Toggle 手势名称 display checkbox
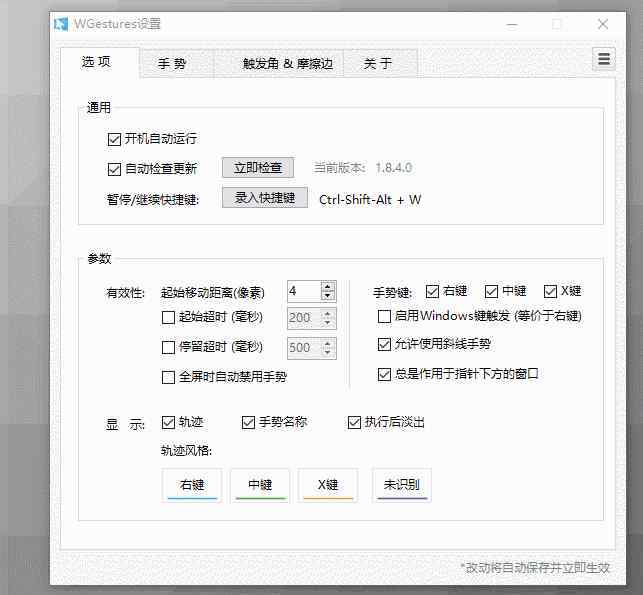This screenshot has height=595, width=643. pos(249,422)
